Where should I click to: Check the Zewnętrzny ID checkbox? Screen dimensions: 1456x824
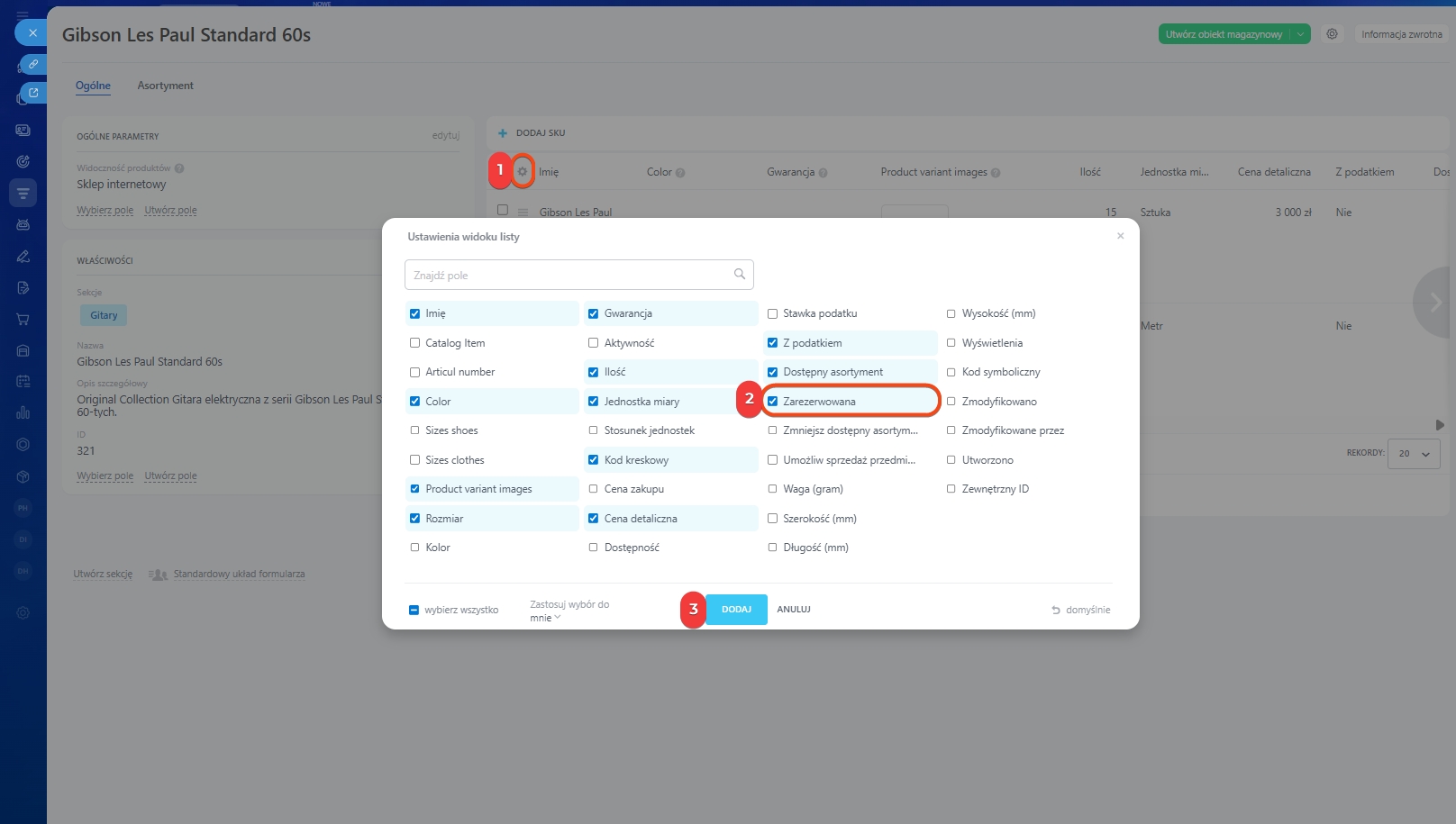[951, 489]
